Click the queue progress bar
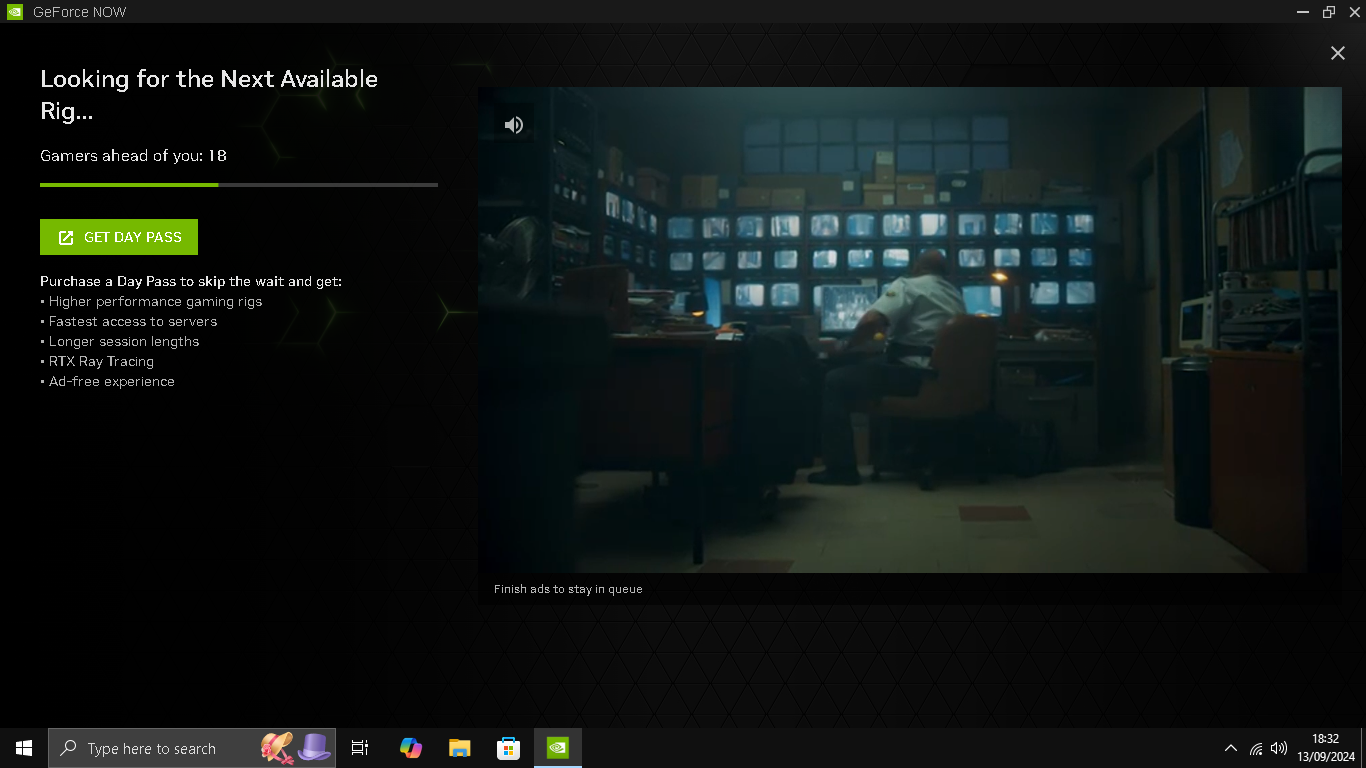 (239, 185)
